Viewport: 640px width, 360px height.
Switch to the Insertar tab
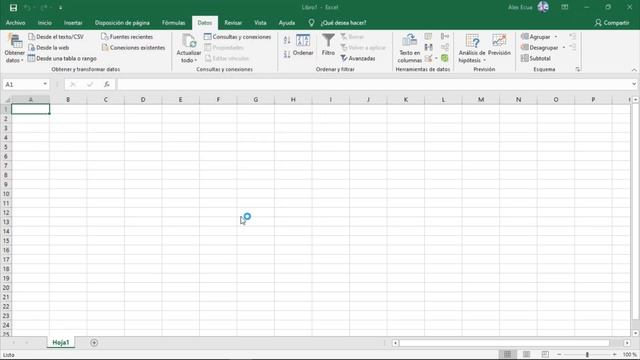(73, 23)
